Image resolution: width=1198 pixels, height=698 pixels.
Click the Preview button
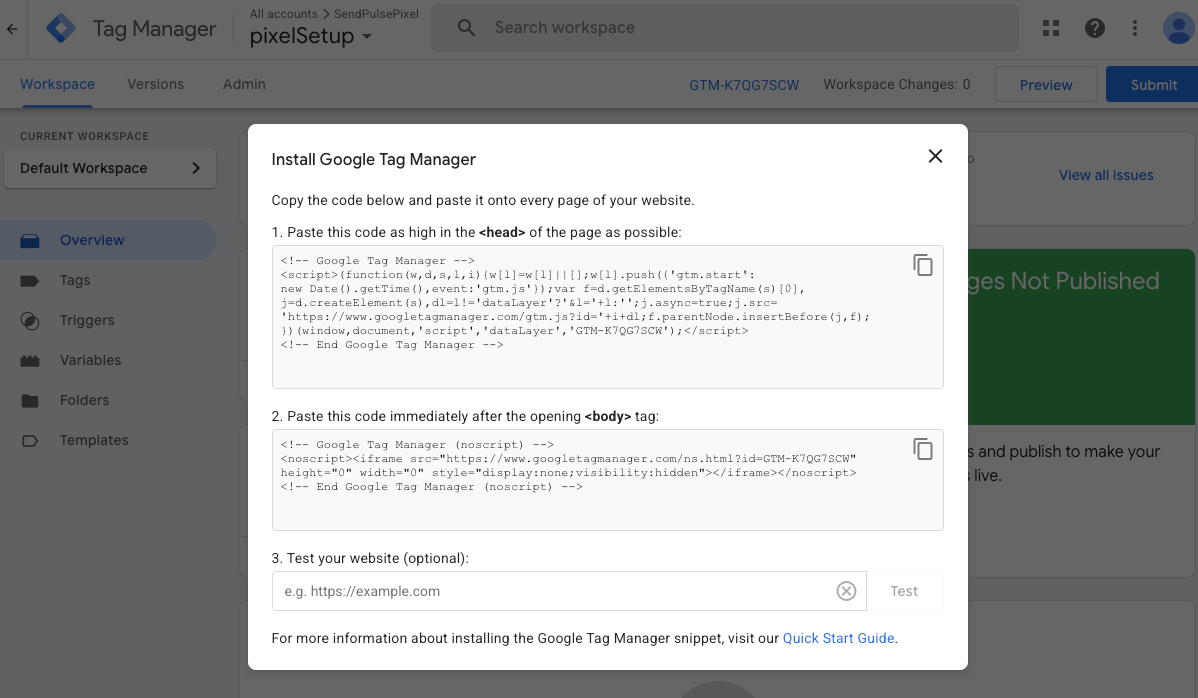(1046, 85)
